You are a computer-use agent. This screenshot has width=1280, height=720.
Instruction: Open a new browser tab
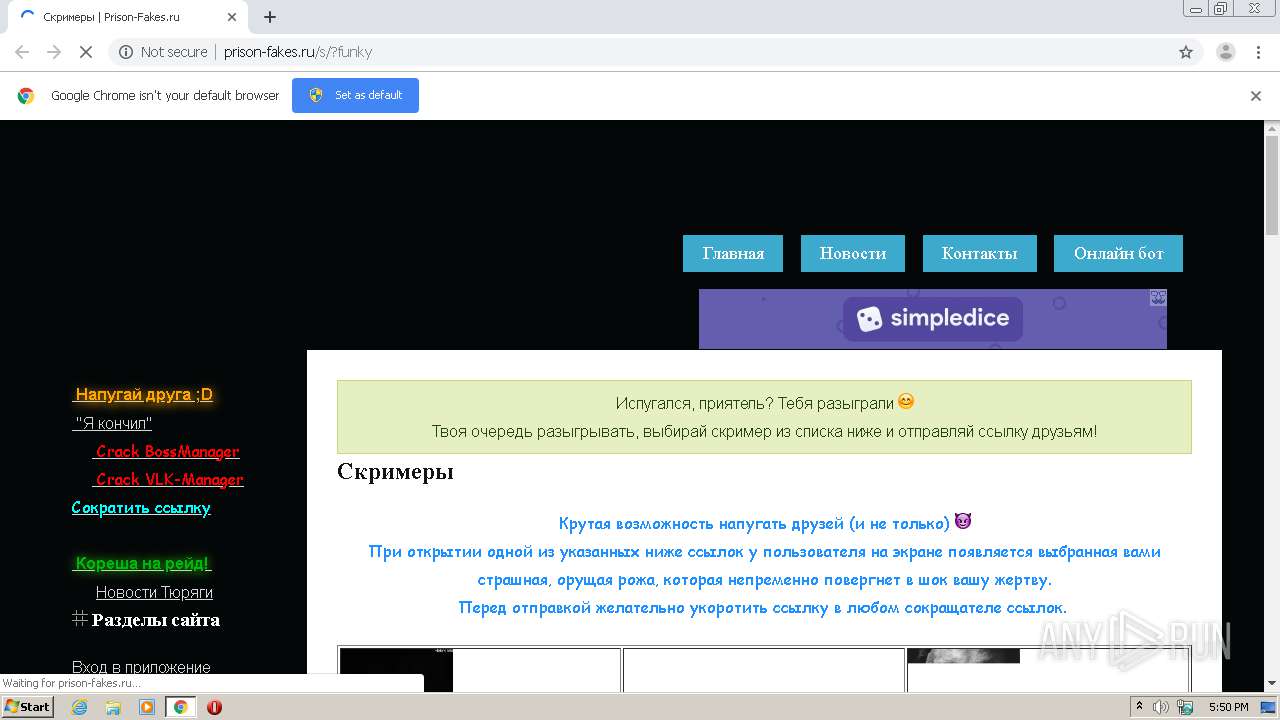click(x=270, y=17)
